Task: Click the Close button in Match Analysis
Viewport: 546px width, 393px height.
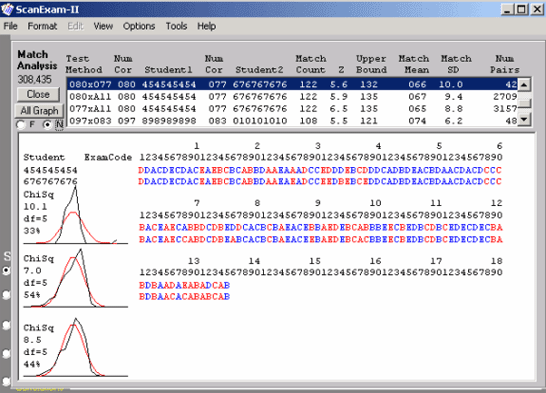Action: [38, 94]
